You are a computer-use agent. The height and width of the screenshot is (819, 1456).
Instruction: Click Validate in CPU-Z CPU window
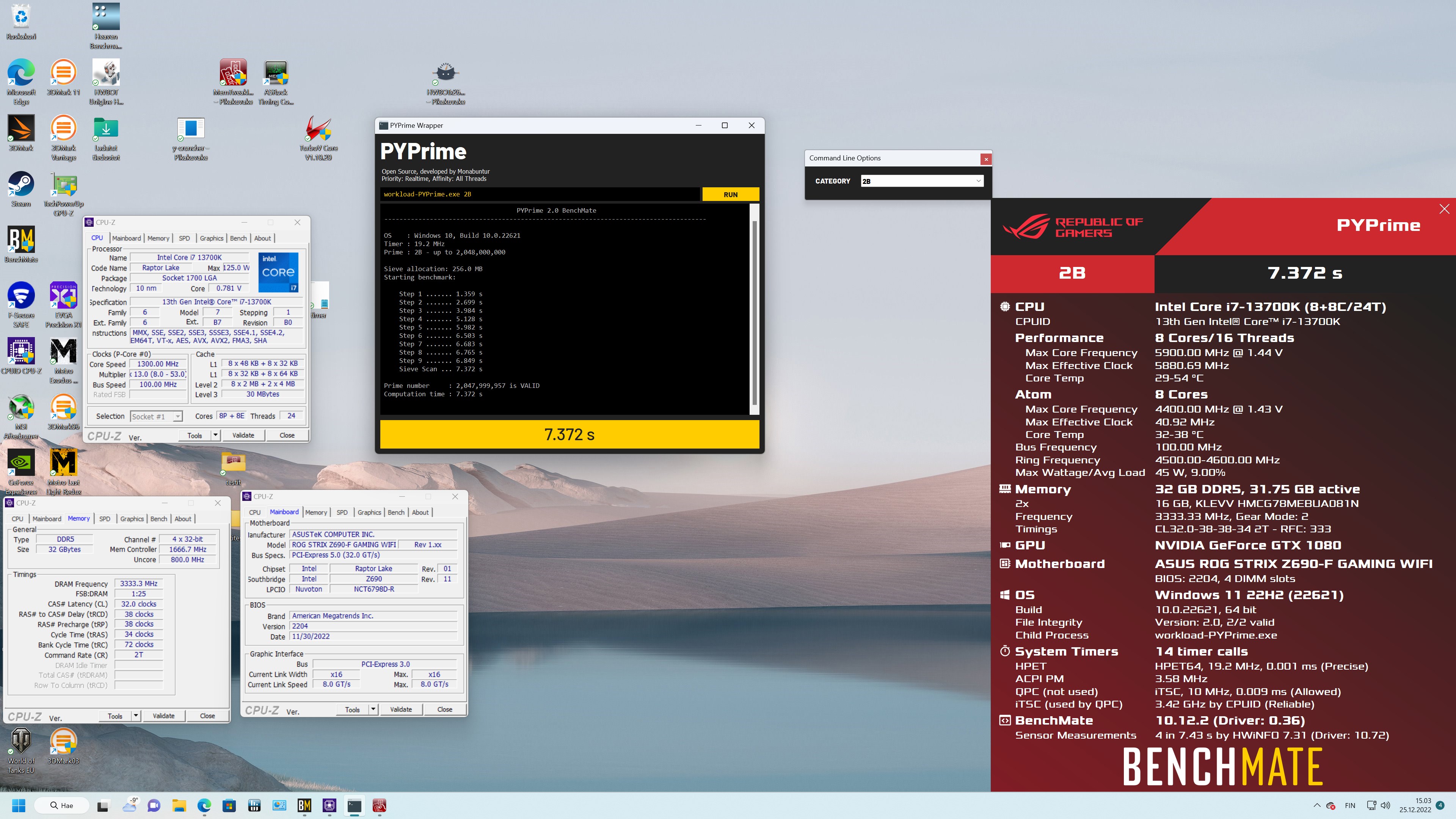[x=243, y=435]
